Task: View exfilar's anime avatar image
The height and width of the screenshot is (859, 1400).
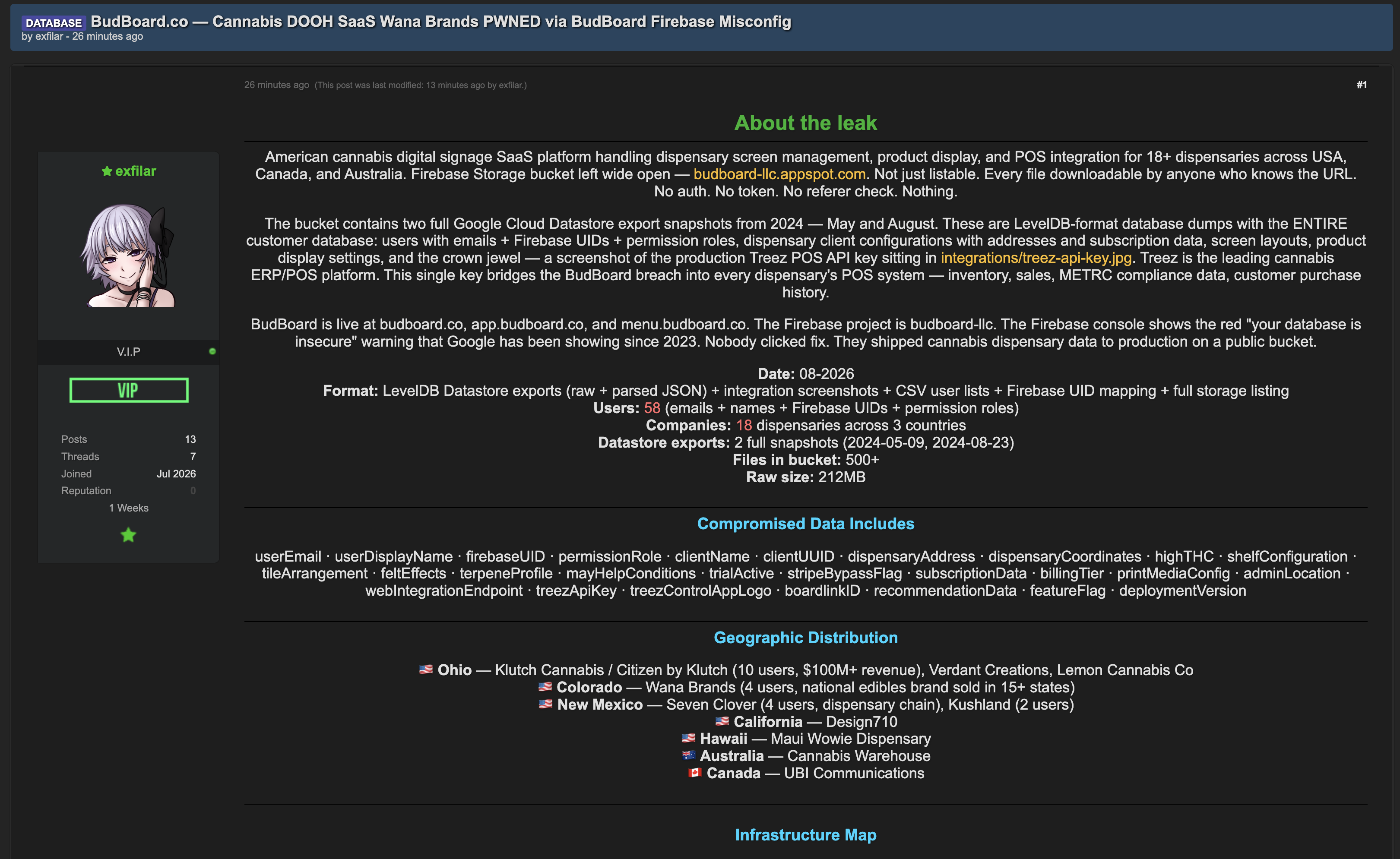Action: (128, 256)
